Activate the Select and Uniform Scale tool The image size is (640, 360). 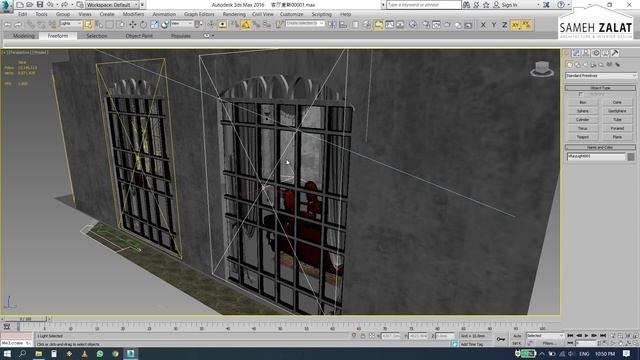pos(154,25)
